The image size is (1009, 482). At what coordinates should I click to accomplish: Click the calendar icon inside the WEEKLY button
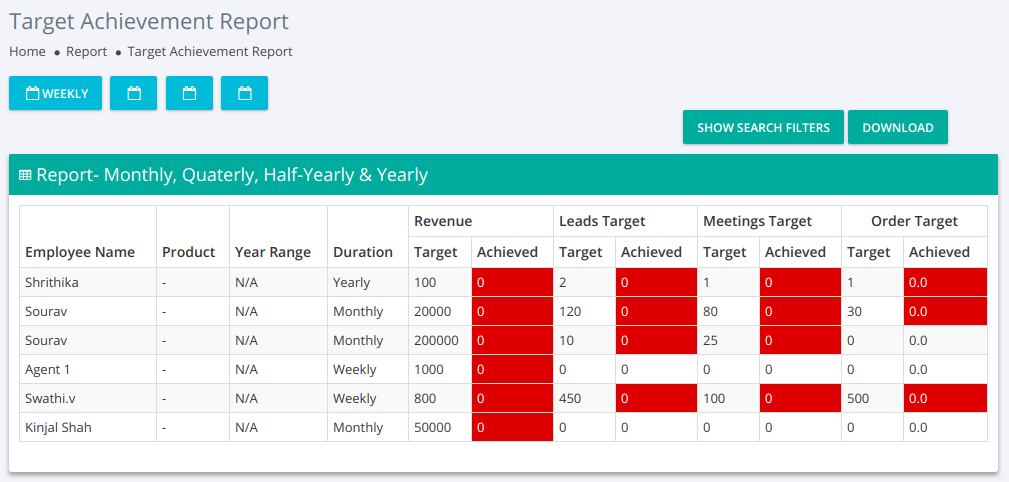click(32, 93)
